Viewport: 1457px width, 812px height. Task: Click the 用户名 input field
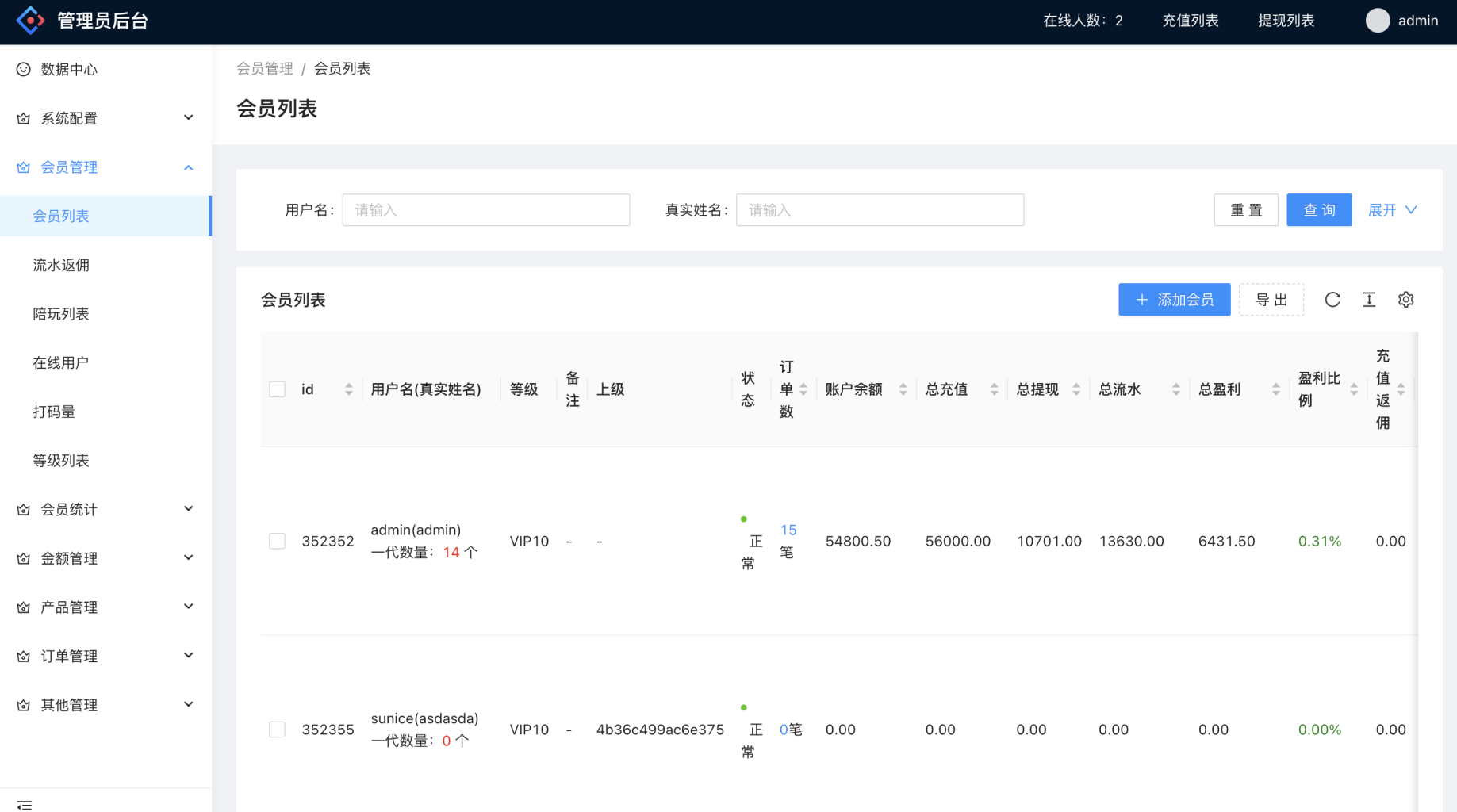(x=485, y=209)
